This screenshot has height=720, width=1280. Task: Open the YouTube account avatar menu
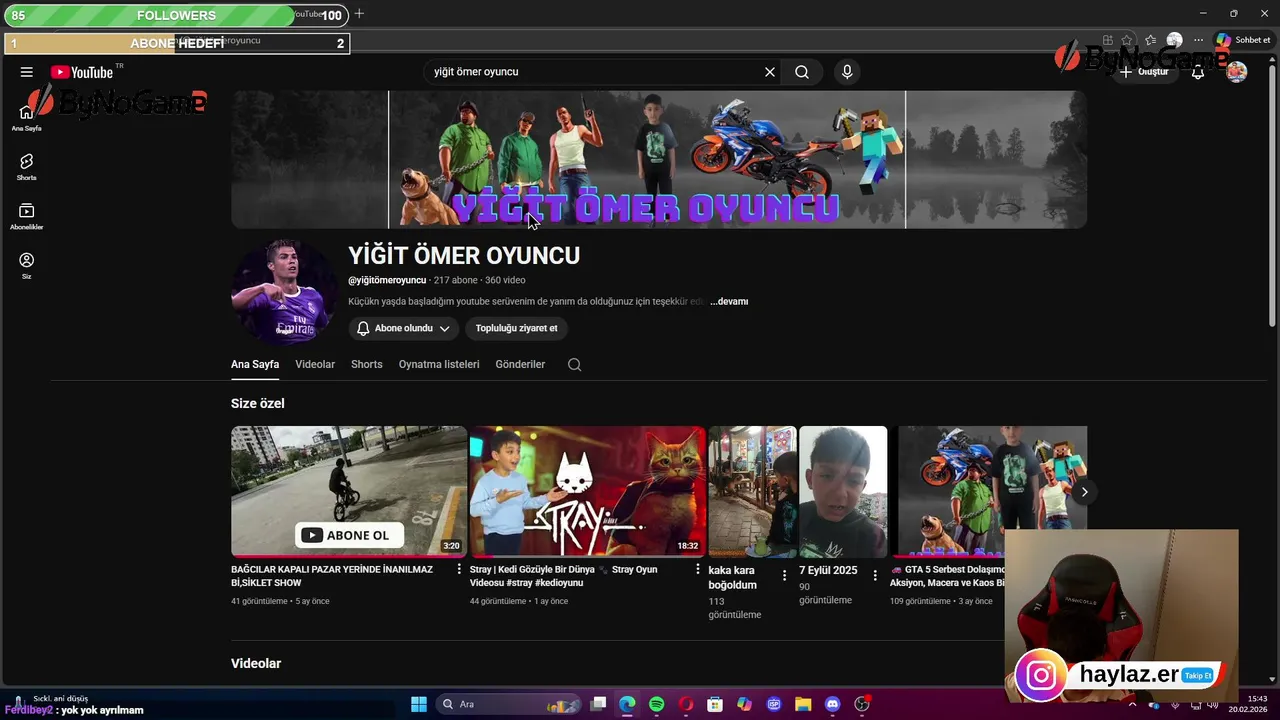pyautogui.click(x=1237, y=72)
